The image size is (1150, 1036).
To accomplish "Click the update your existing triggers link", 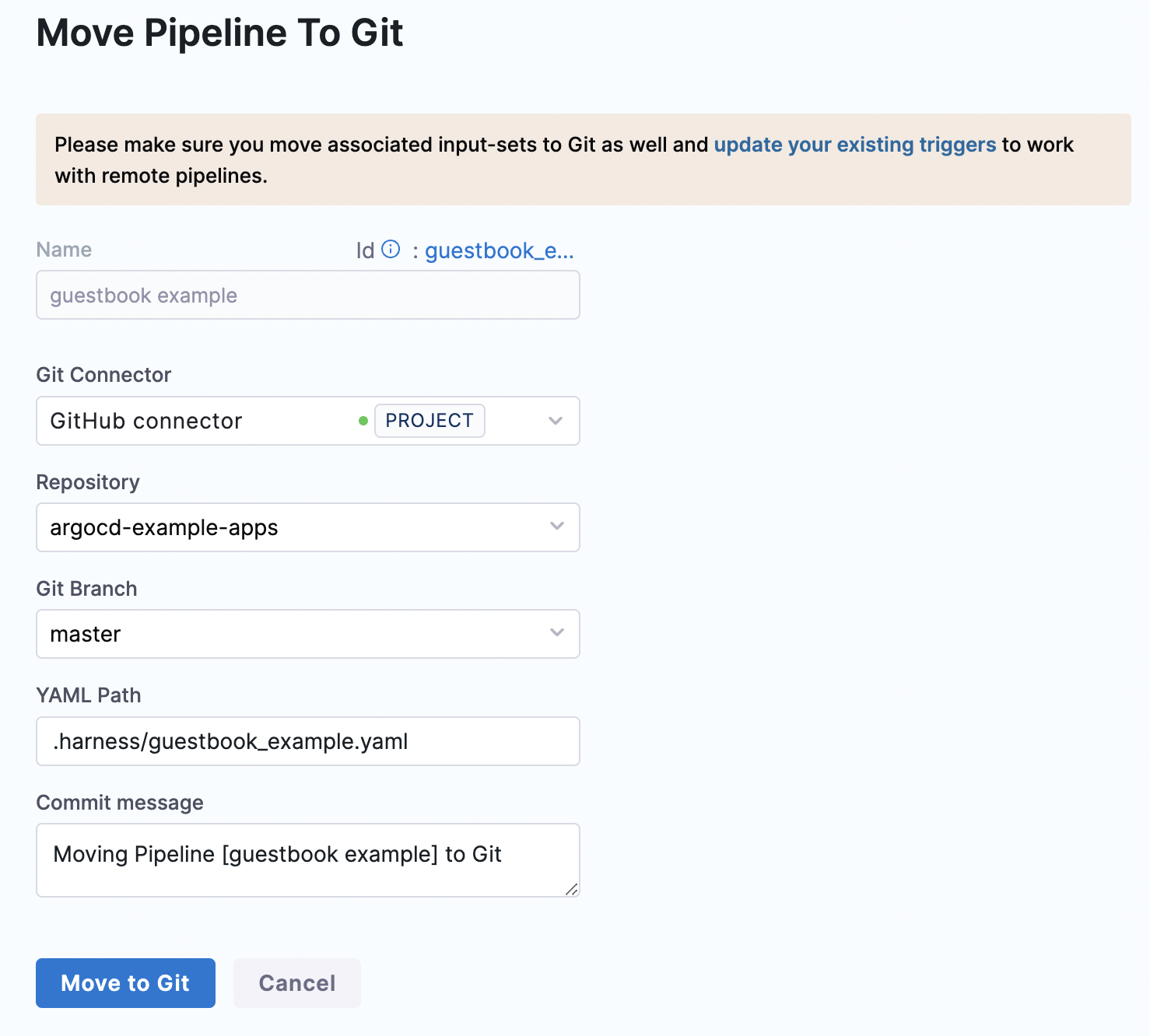I will 854,145.
